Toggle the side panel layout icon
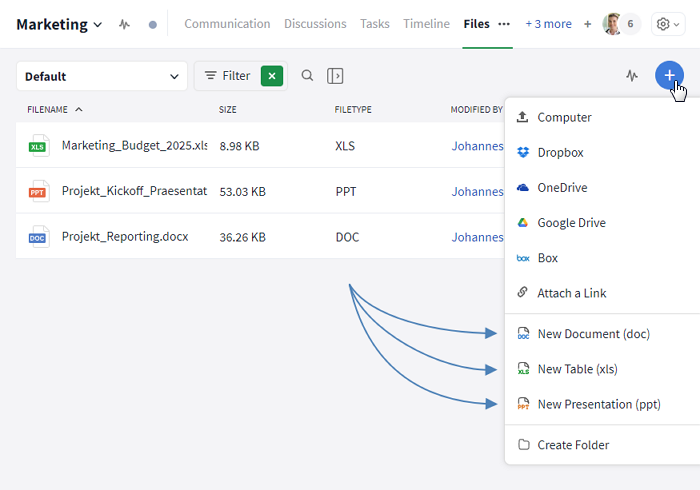This screenshot has height=490, width=700. 335,76
